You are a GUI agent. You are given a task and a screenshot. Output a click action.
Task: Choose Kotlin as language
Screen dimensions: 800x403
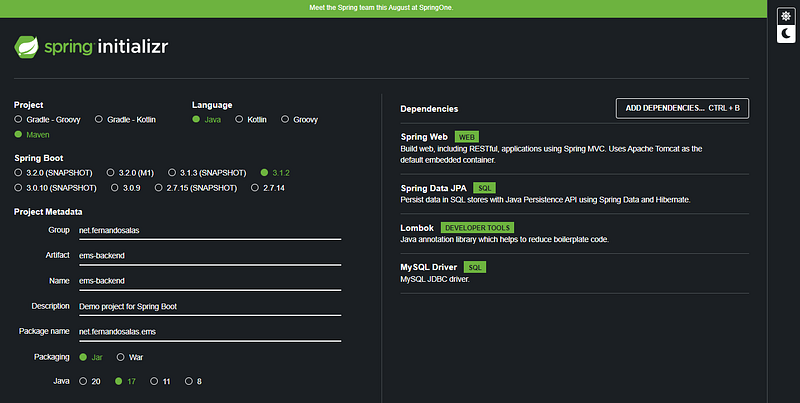[251, 119]
